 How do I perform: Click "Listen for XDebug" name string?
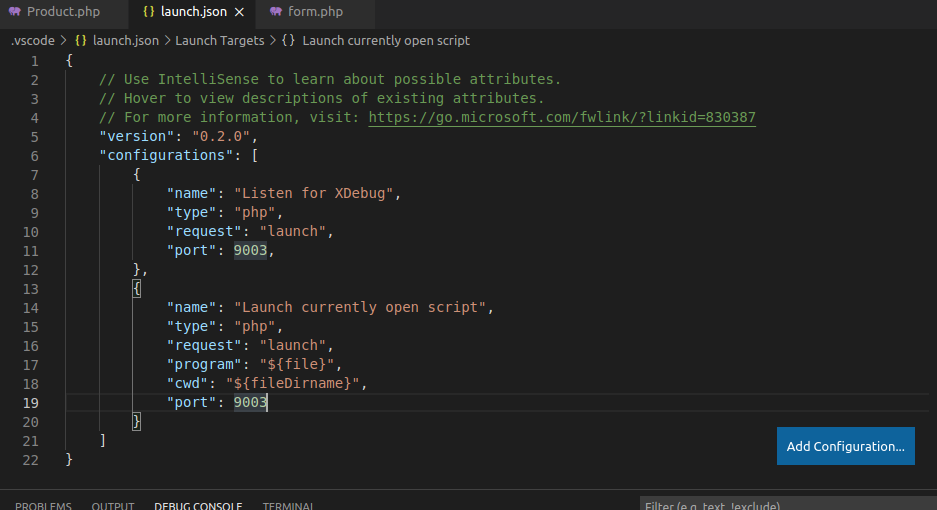(x=316, y=193)
